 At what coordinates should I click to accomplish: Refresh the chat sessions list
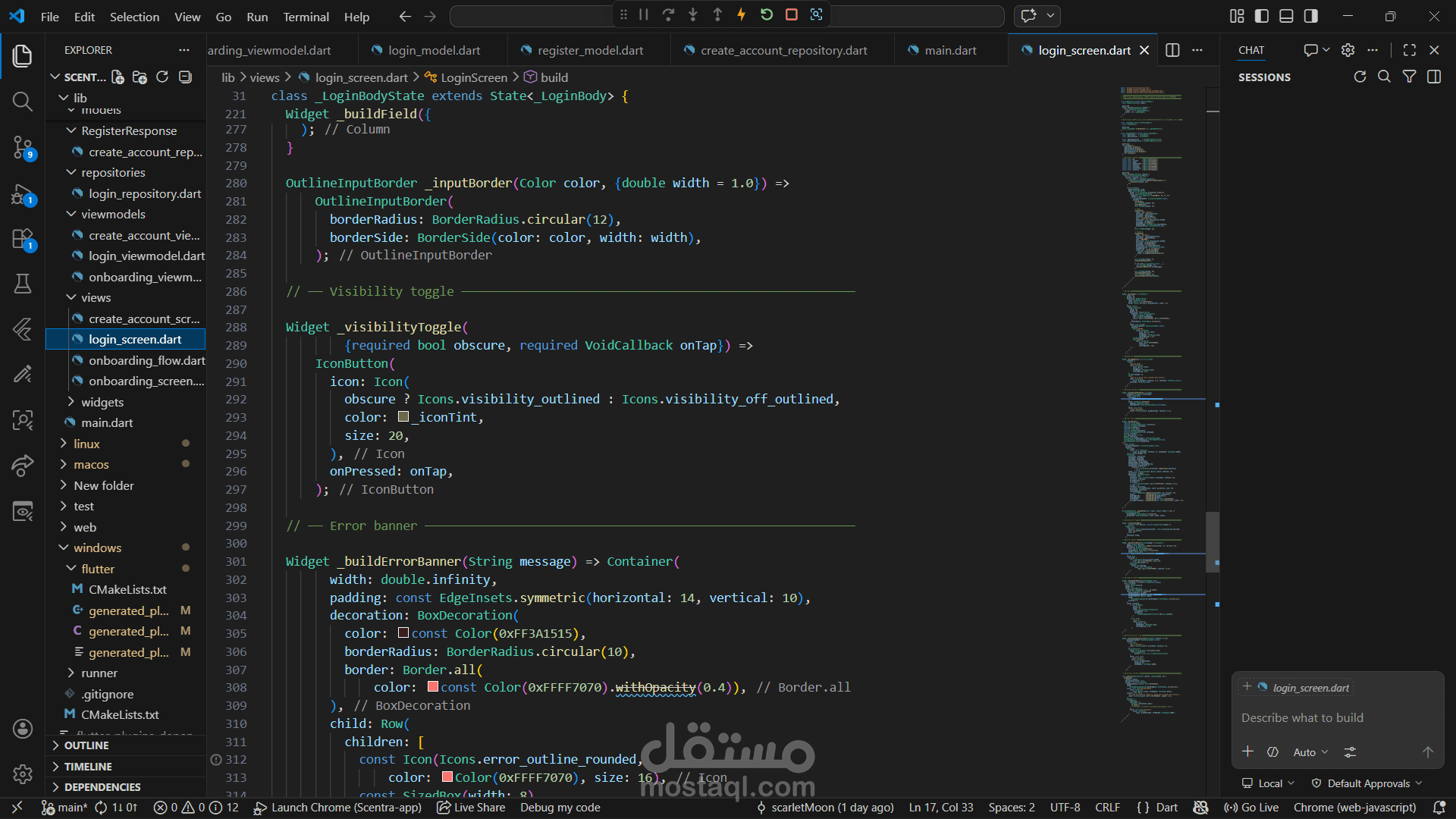pyautogui.click(x=1360, y=77)
